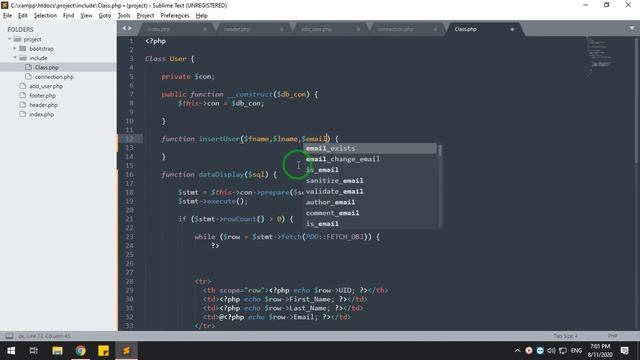Click the volume speaker tray icon

pos(551,351)
